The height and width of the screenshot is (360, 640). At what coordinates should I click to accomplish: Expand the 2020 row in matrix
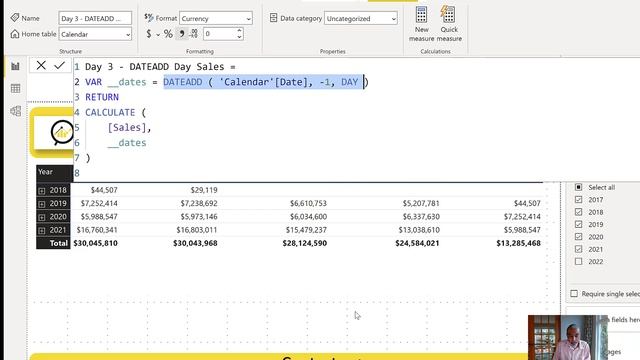tap(42, 217)
